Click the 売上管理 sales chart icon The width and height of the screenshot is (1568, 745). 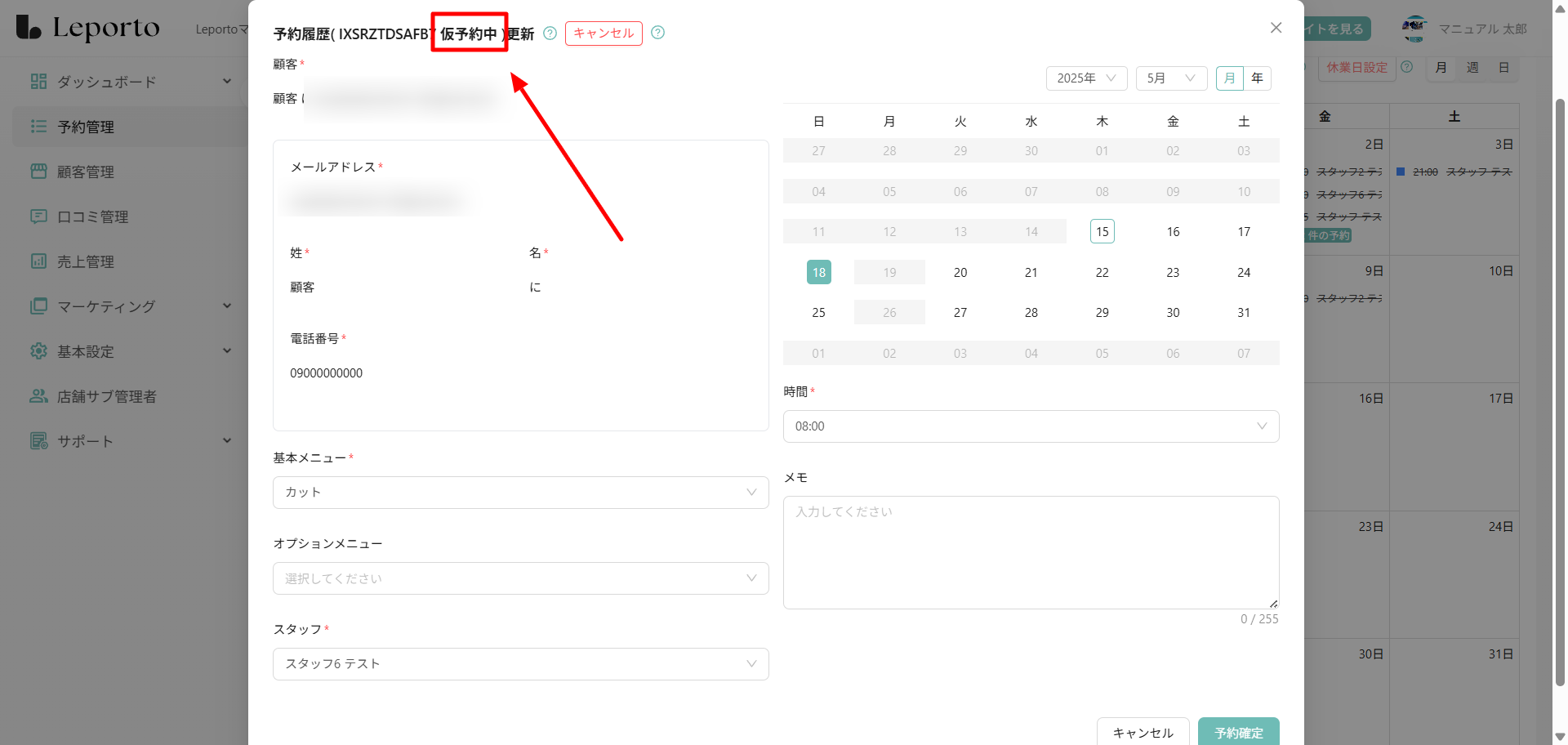point(38,261)
